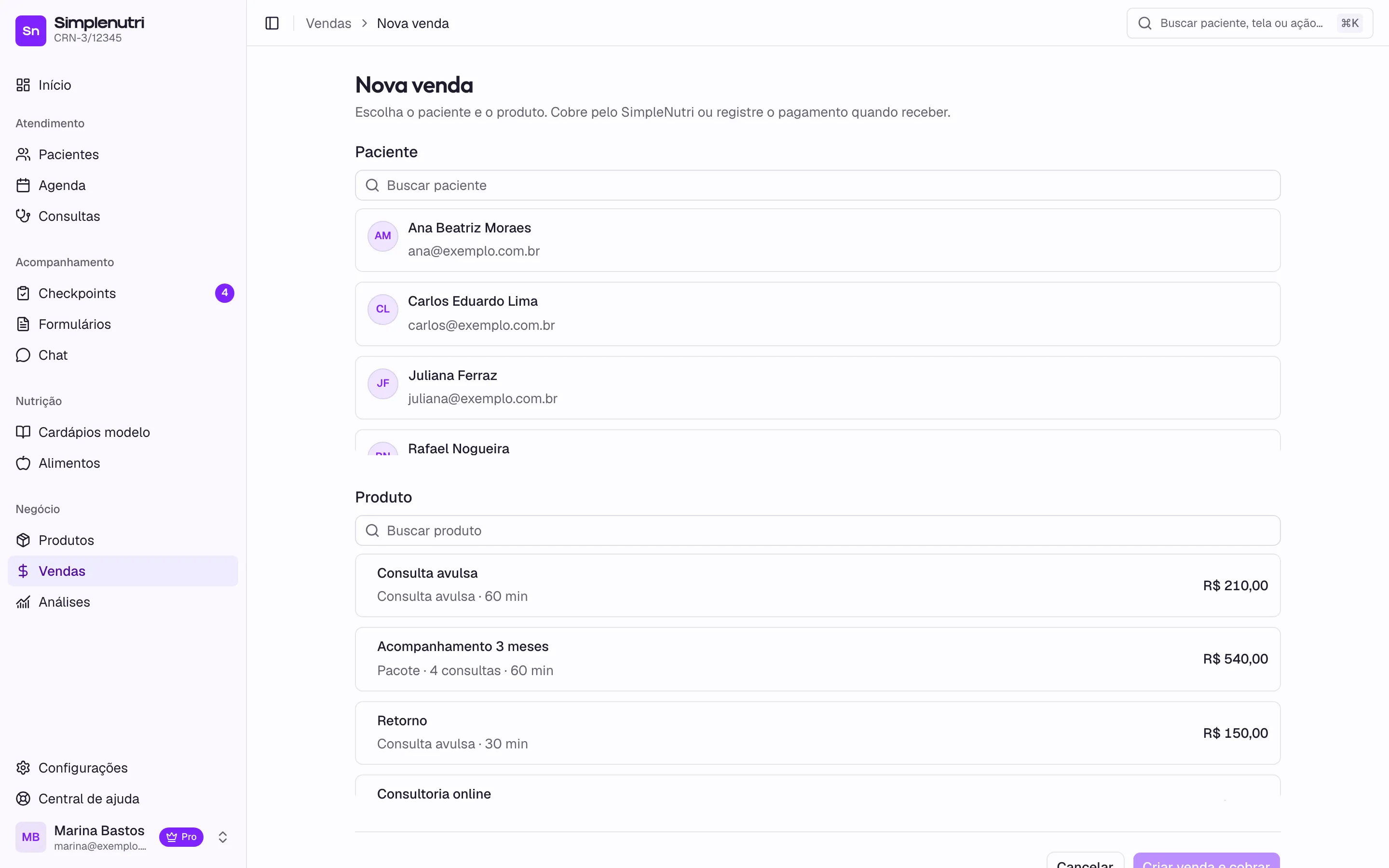Open Configurações gear icon
The image size is (1389, 868).
point(23,768)
